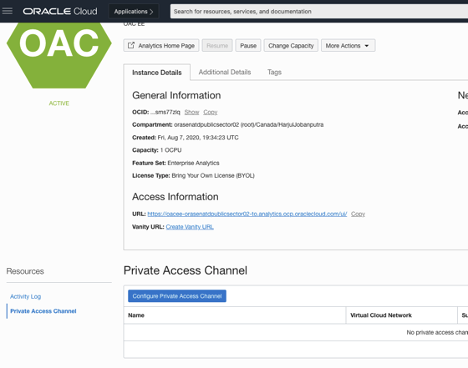Image resolution: width=468 pixels, height=368 pixels.
Task: Click the Oracle Cloud logo
Action: pos(60,11)
